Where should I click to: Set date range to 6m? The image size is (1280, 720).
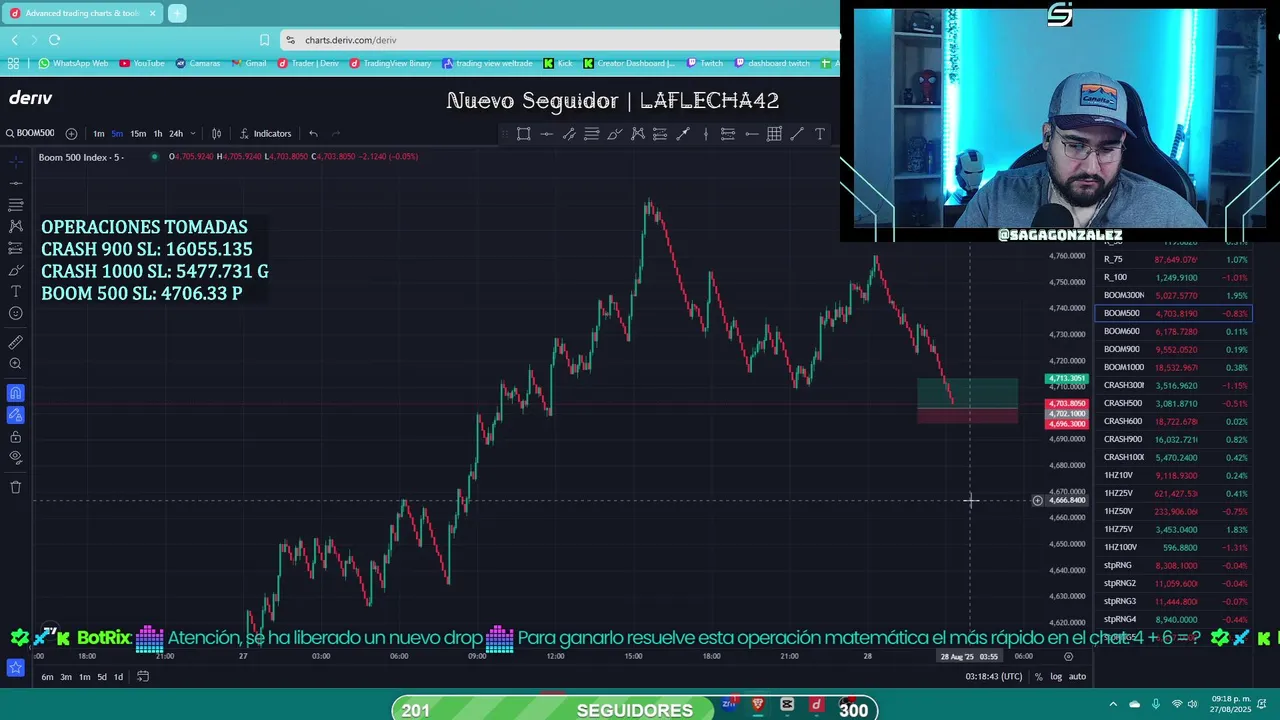click(47, 677)
